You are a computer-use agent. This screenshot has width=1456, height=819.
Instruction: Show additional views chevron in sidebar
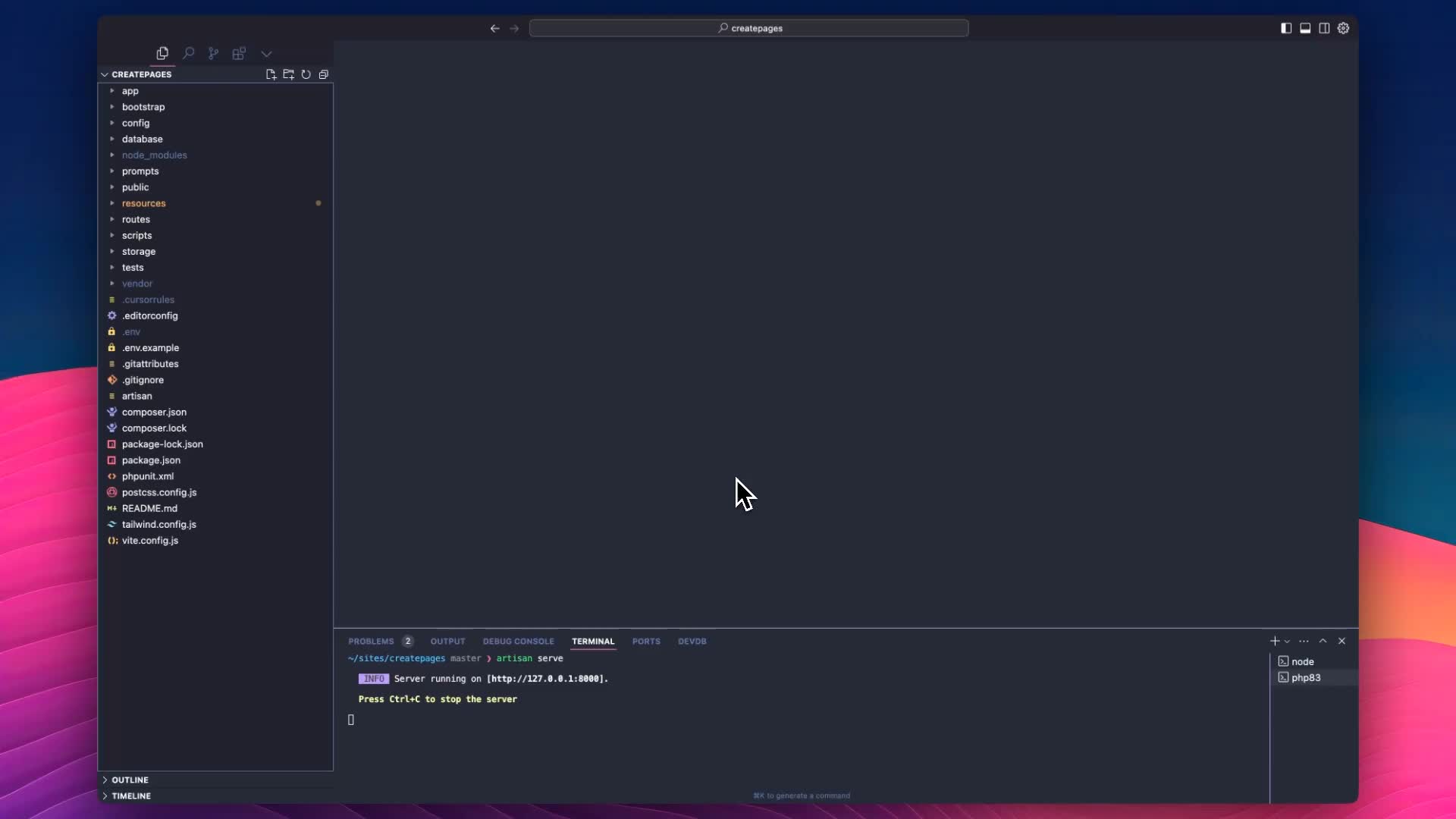[266, 54]
